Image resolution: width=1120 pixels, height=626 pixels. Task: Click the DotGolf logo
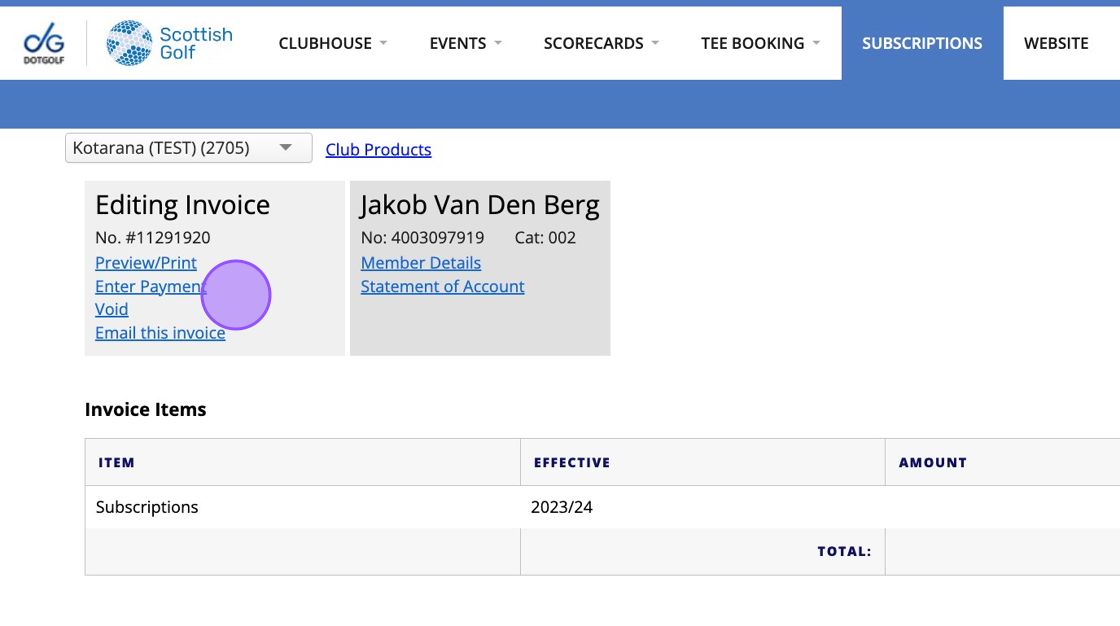[43, 43]
